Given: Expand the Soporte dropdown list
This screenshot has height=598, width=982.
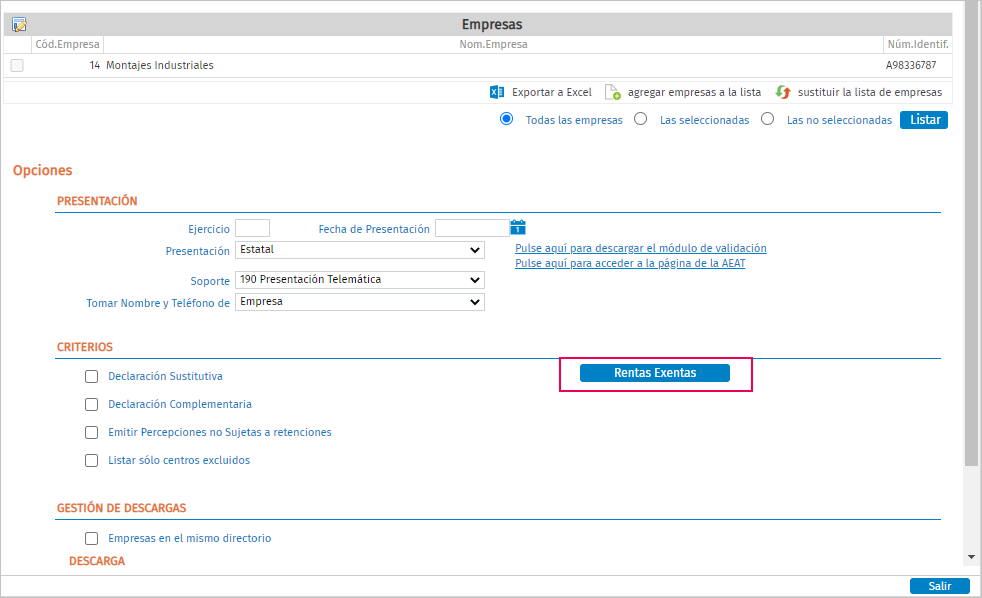Looking at the screenshot, I should [x=359, y=280].
